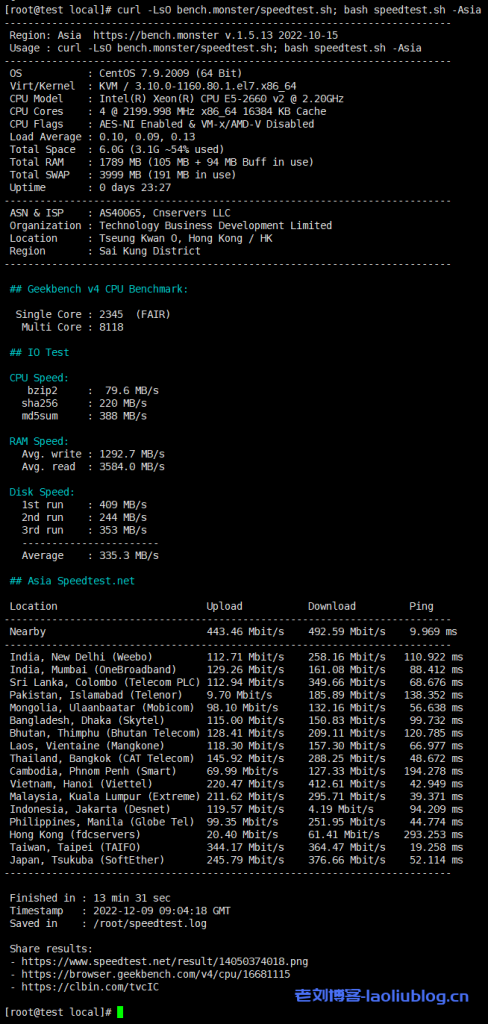488x1024 pixels.
Task: Click the green terminal cursor at the prompt
Action: pyautogui.click(x=120, y=1012)
